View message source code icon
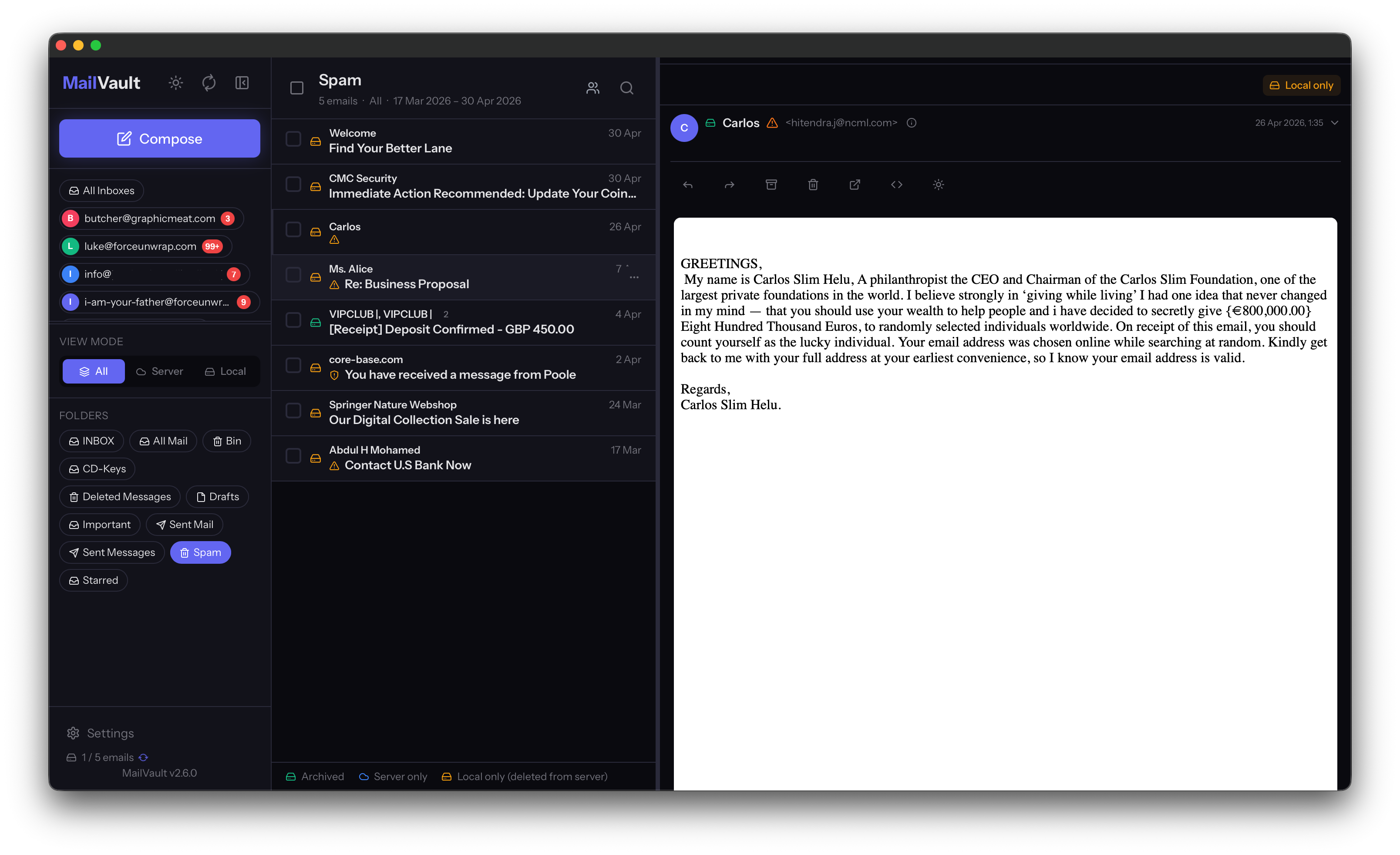This screenshot has height=855, width=1400. [x=897, y=185]
